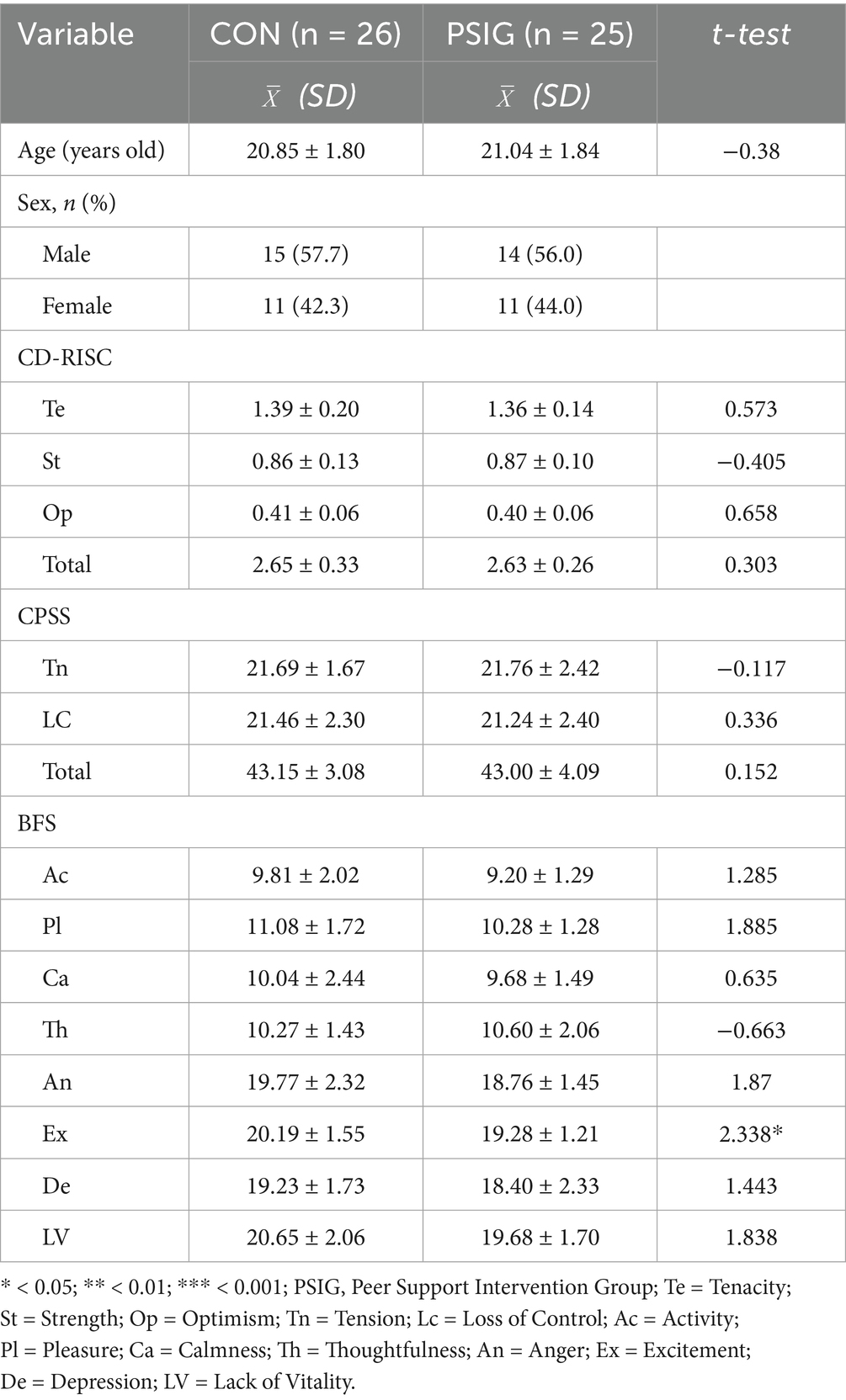Click the t-test column header

tap(751, 34)
